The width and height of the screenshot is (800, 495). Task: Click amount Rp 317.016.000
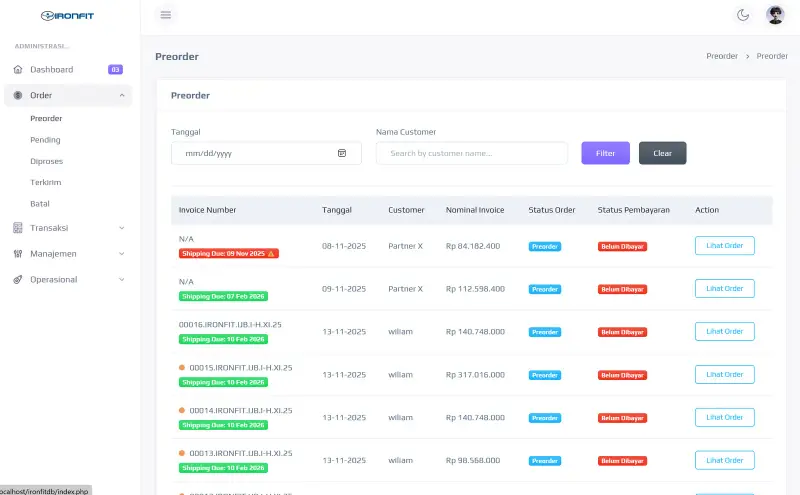coord(475,375)
